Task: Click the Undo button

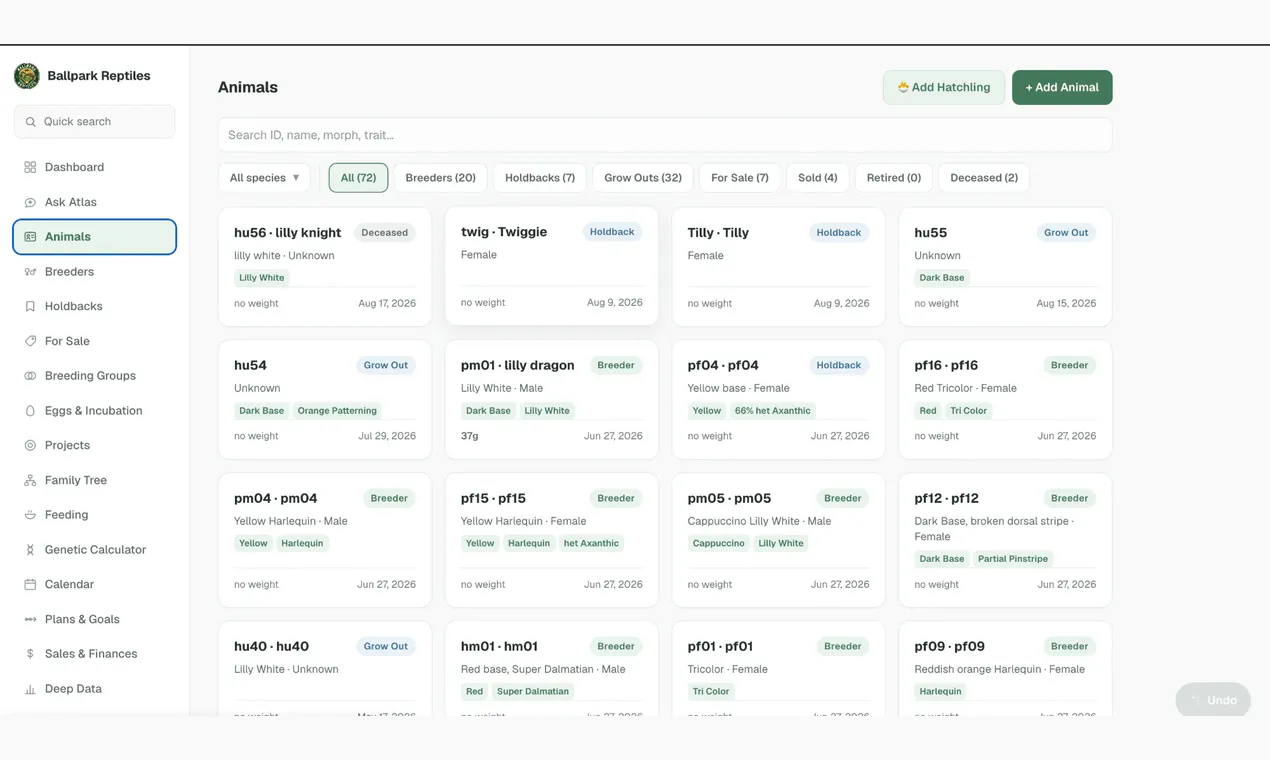Action: click(1213, 700)
